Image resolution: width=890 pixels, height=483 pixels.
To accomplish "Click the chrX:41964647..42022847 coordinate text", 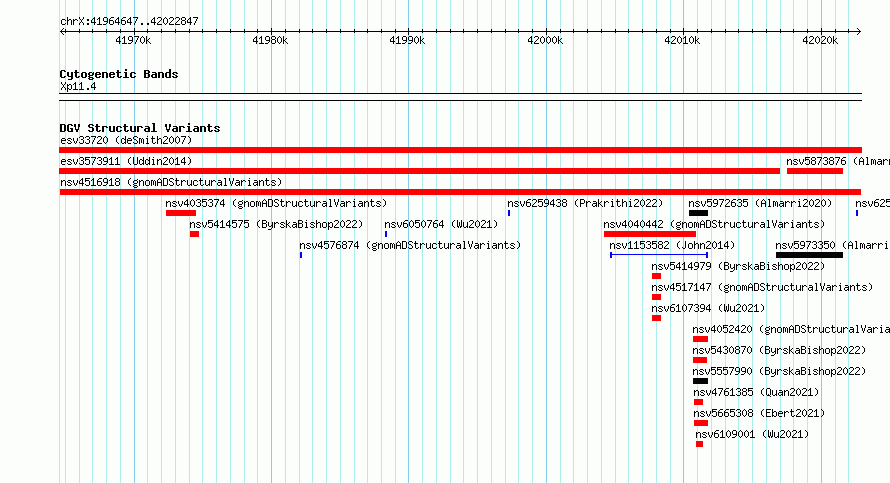I will coord(129,21).
